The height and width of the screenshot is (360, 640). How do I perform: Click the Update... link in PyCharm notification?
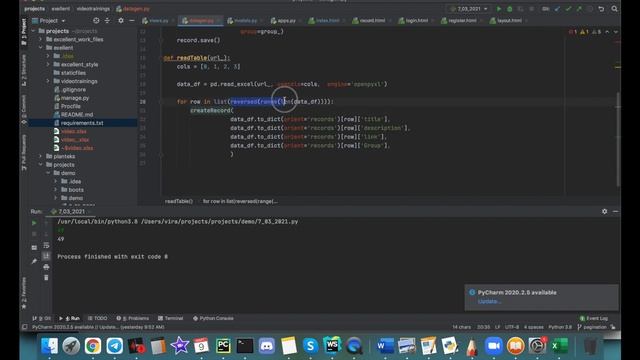click(x=489, y=301)
